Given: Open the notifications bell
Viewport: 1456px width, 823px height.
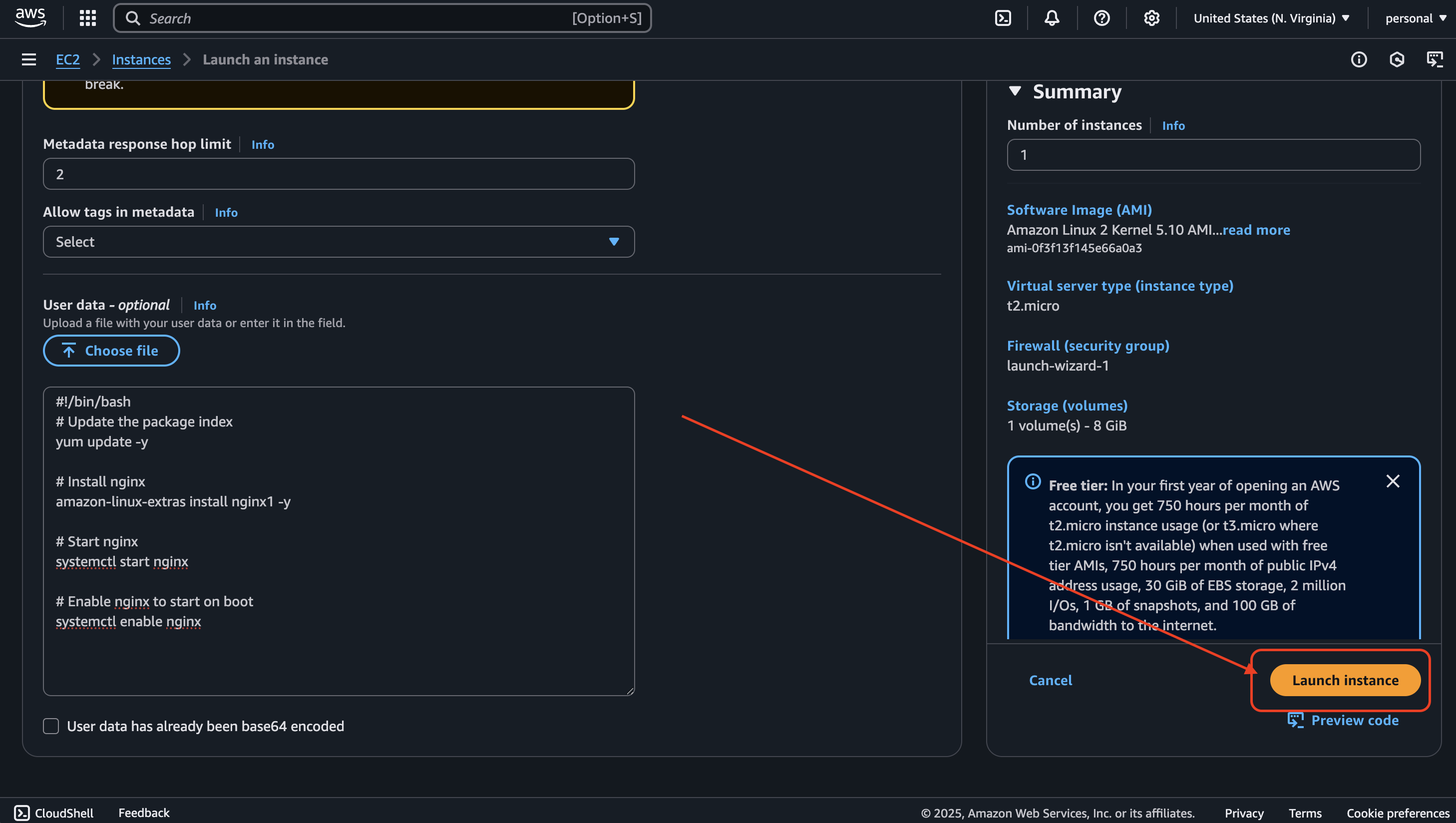Looking at the screenshot, I should pyautogui.click(x=1052, y=18).
